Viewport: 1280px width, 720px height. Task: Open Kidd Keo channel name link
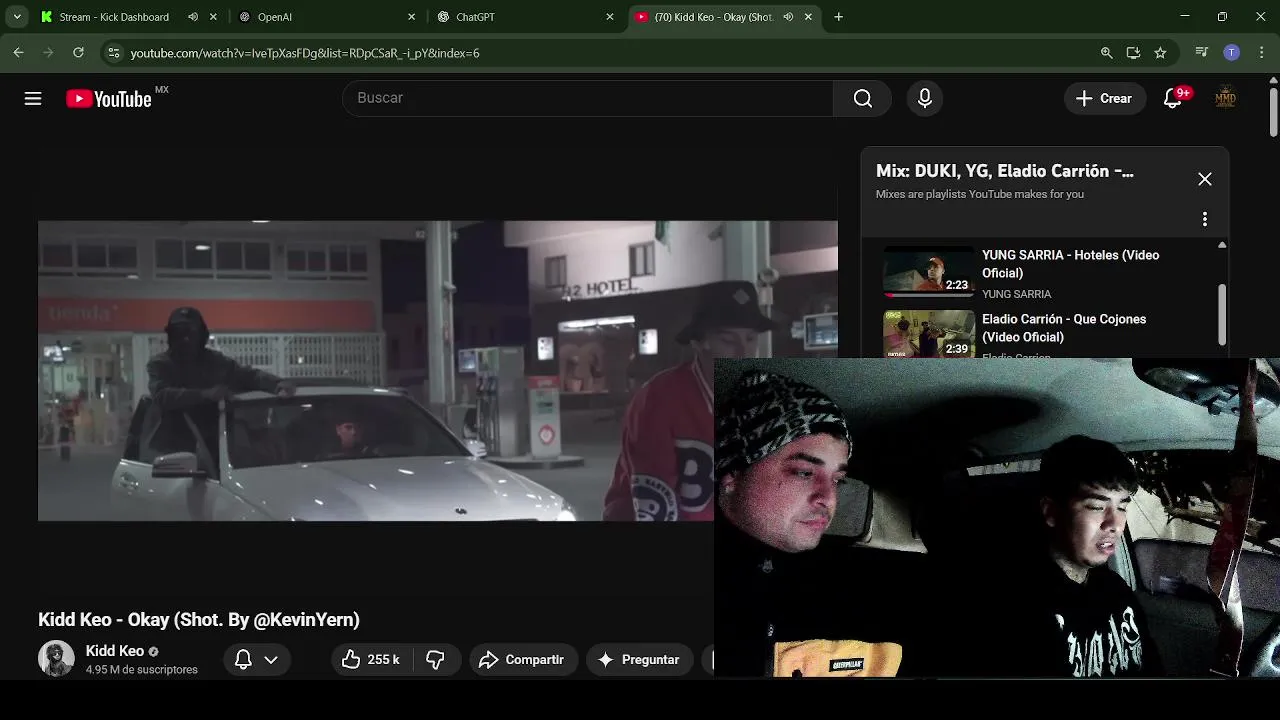(115, 651)
